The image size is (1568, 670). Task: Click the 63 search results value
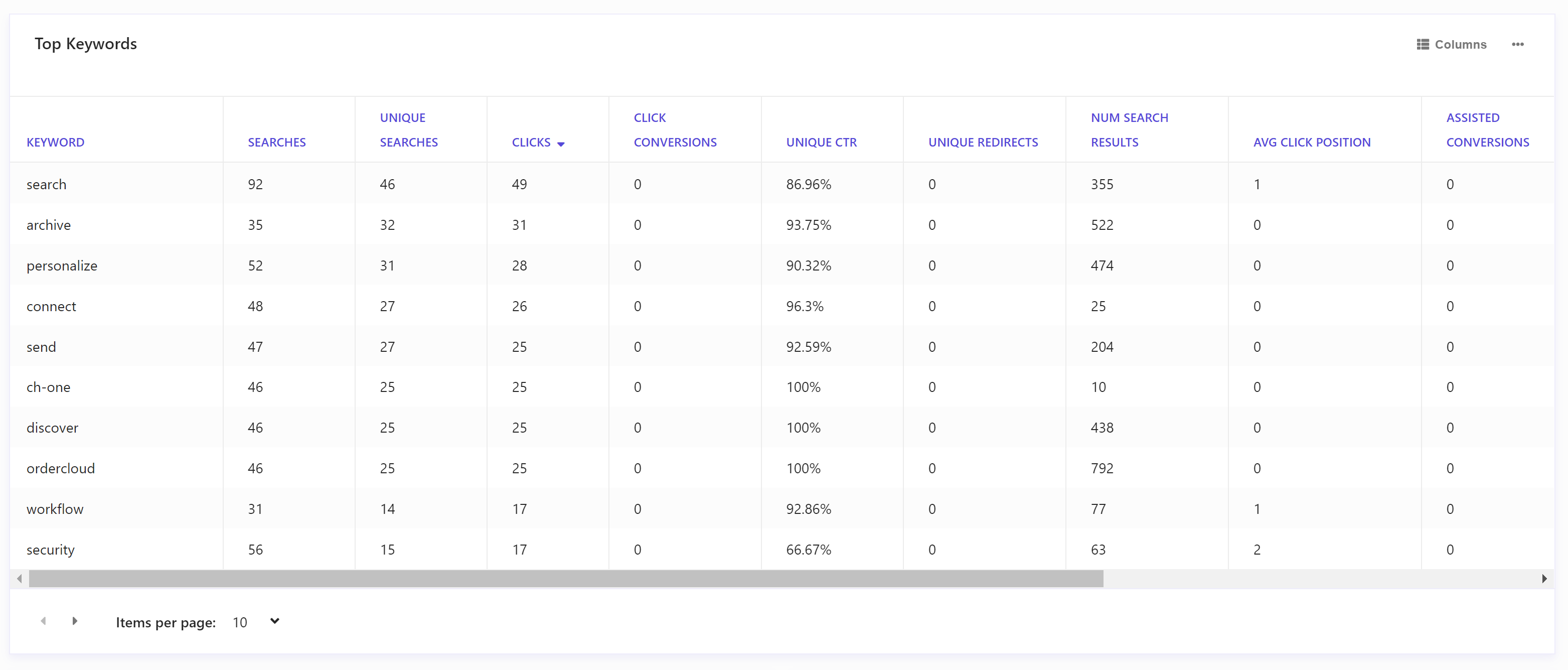1098,550
